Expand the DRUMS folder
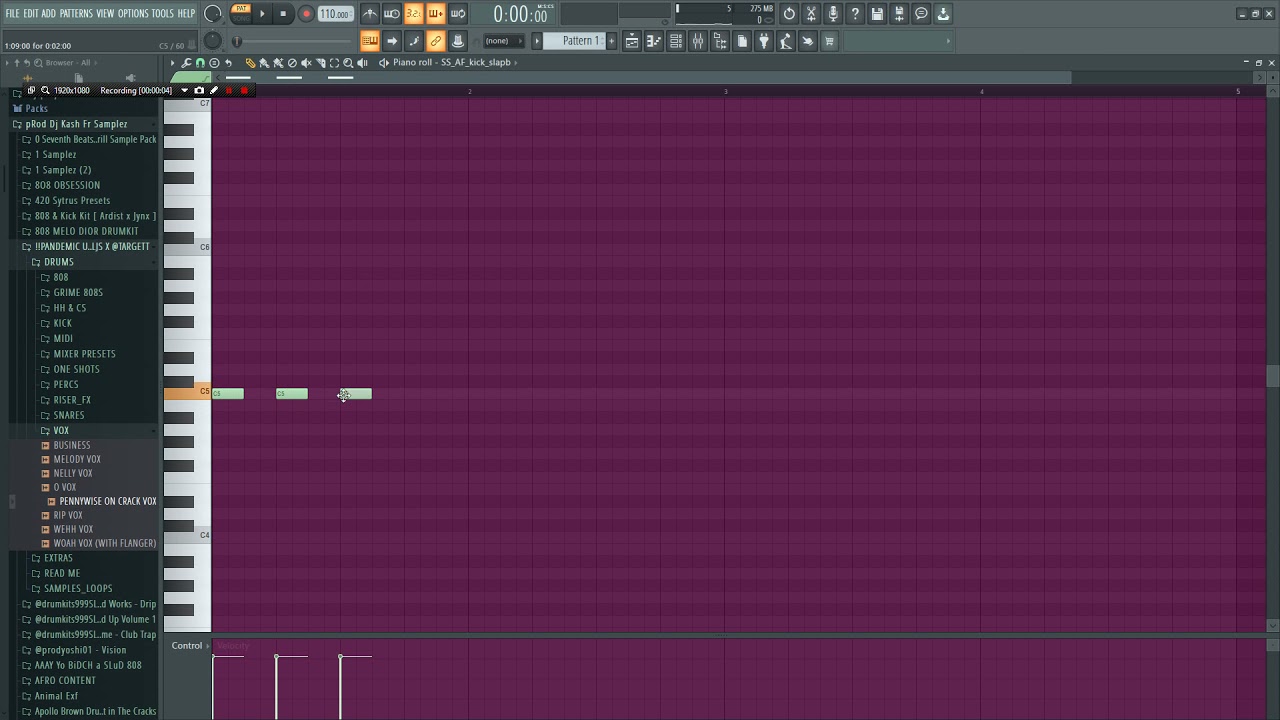This screenshot has height=720, width=1280. pos(58,262)
